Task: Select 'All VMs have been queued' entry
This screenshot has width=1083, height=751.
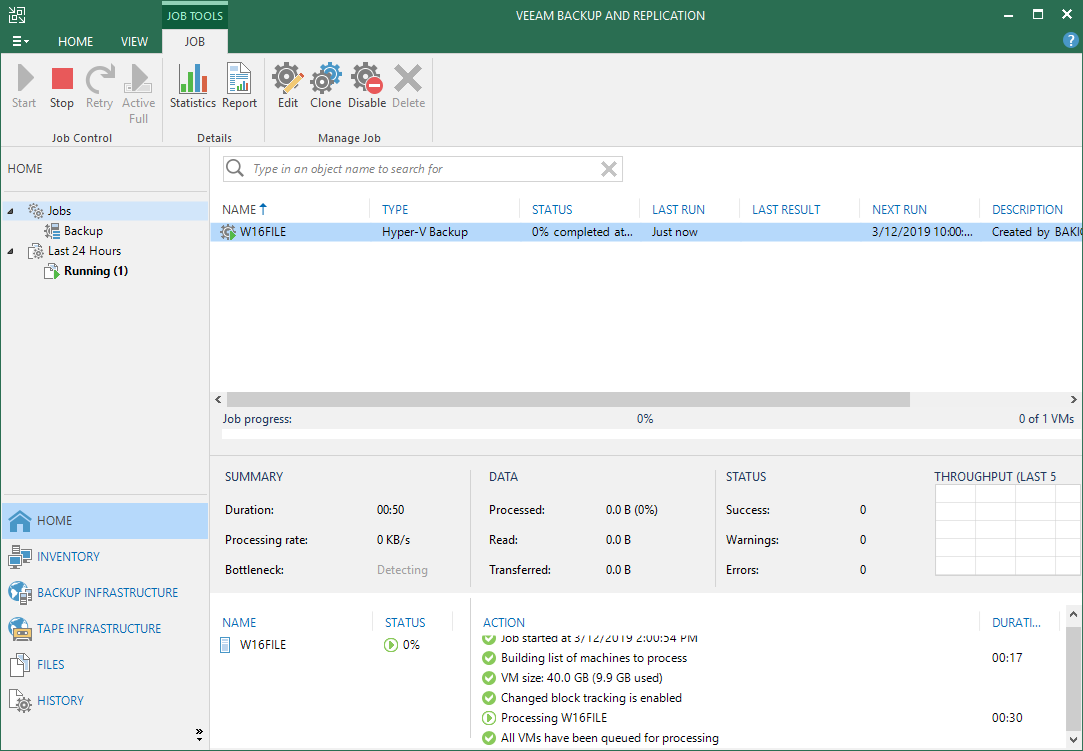Action: [x=609, y=738]
